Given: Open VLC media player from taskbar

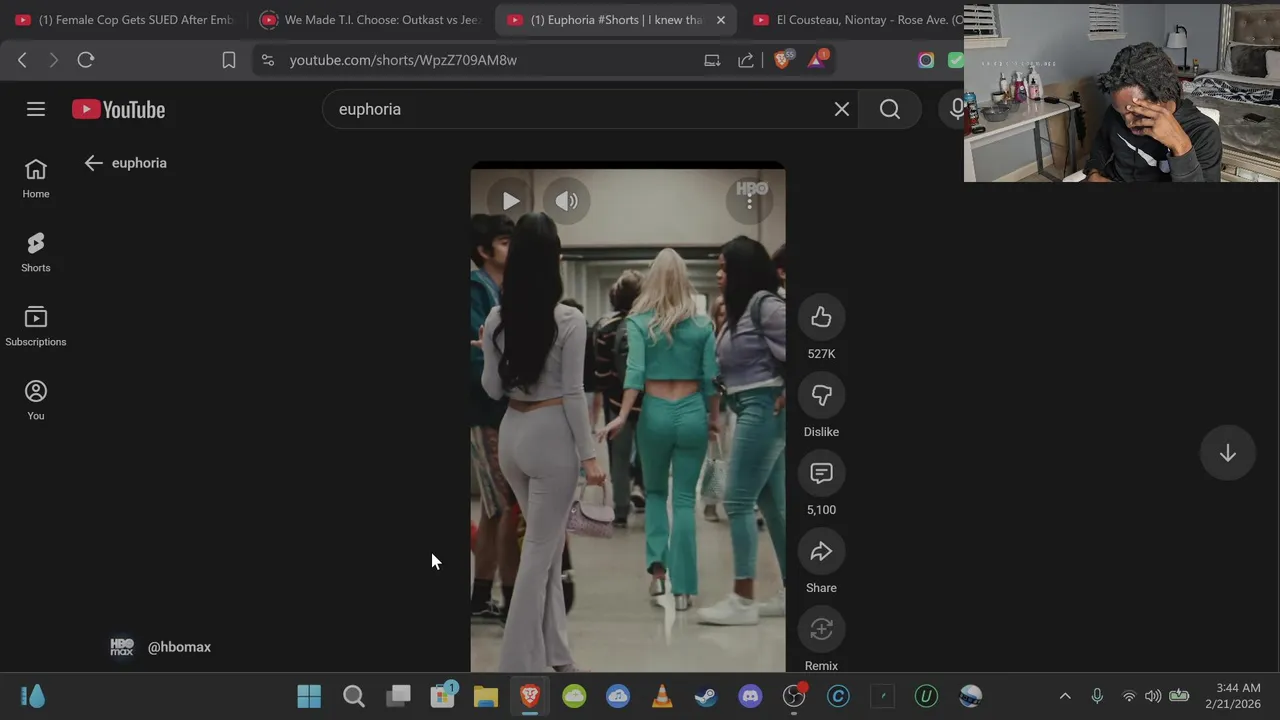Looking at the screenshot, I should (x=662, y=696).
